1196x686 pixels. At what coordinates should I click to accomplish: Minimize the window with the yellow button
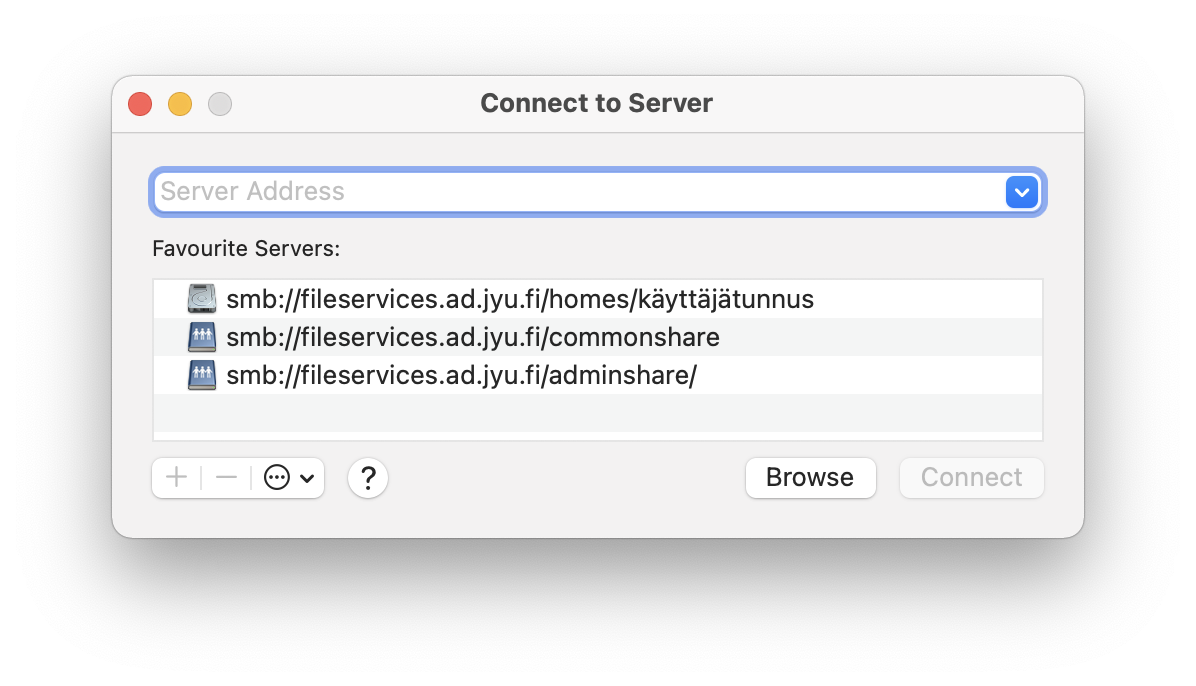(x=180, y=104)
